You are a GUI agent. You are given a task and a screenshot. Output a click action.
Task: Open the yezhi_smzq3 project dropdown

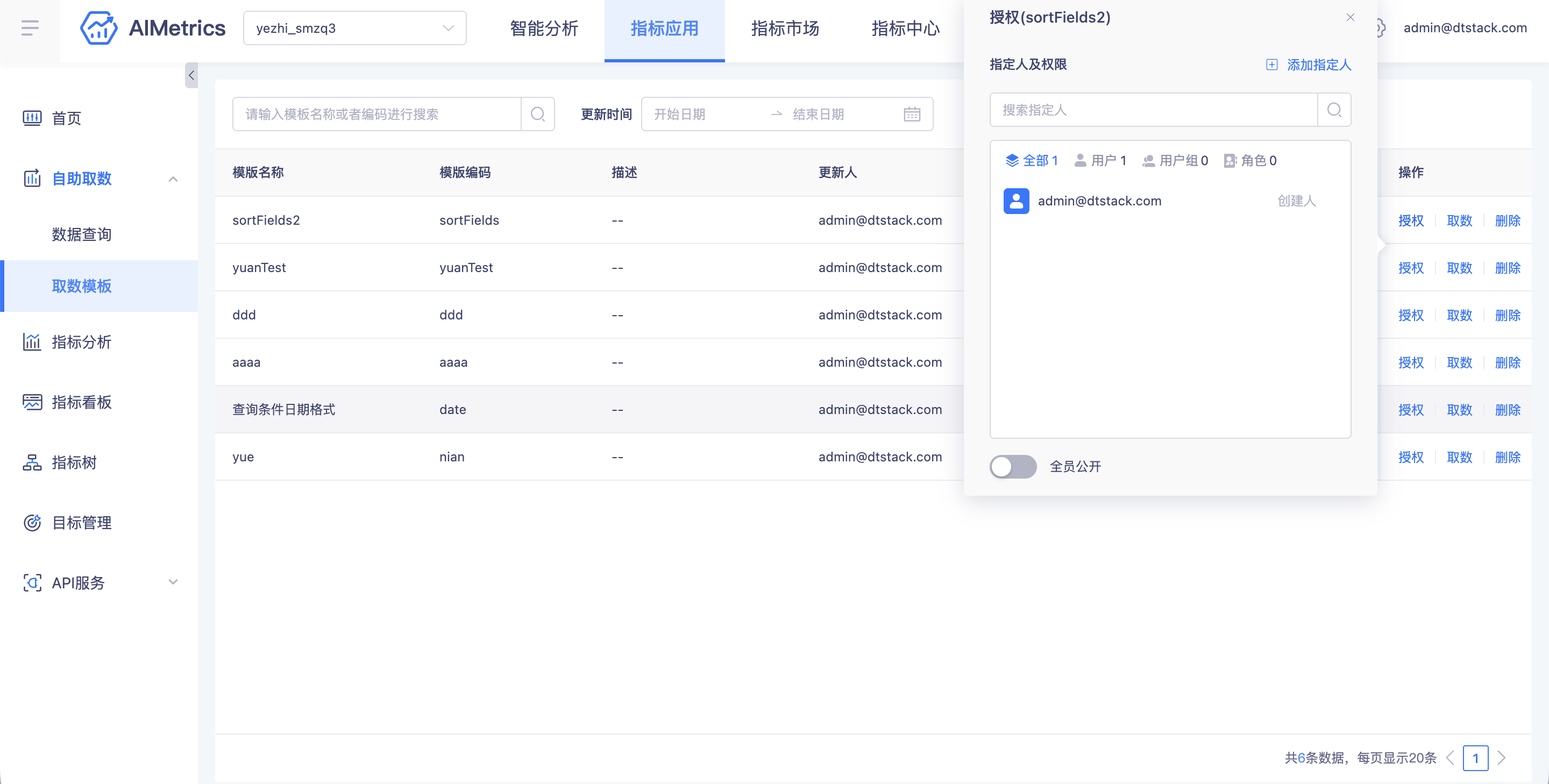point(355,27)
